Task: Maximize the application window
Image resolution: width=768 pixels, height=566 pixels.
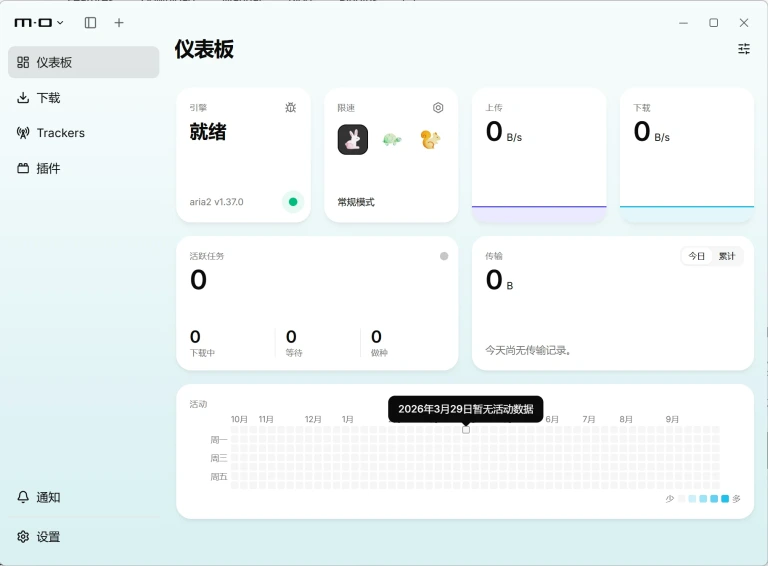Action: point(714,23)
